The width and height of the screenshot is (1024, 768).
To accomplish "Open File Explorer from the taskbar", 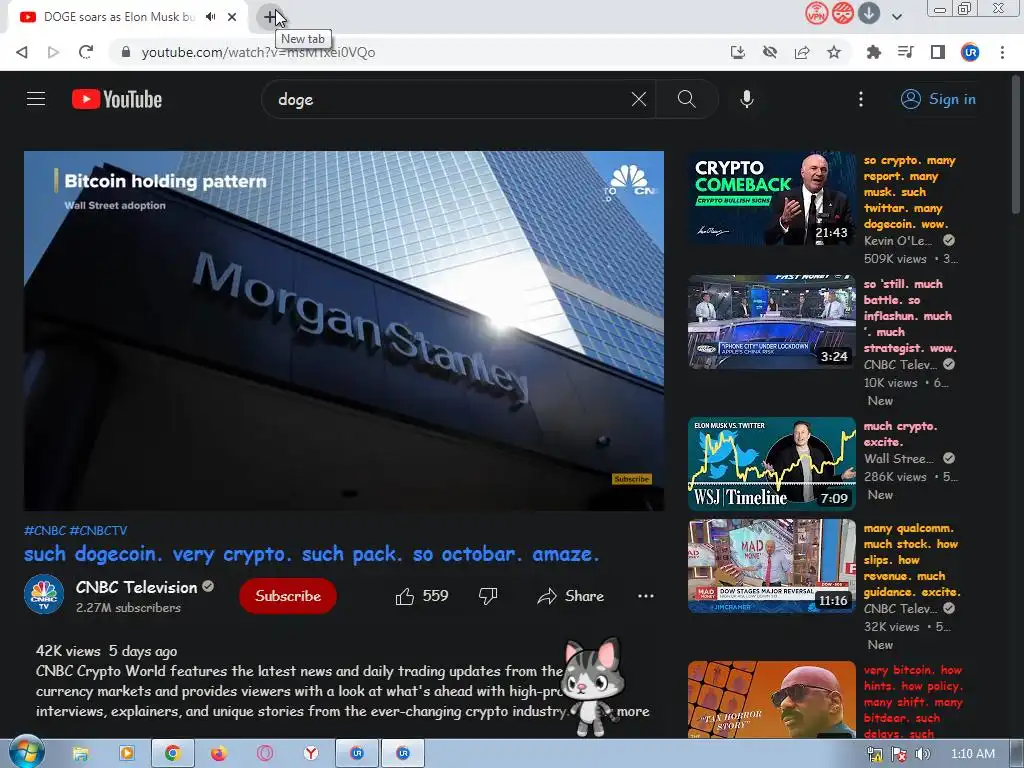I will click(x=80, y=754).
